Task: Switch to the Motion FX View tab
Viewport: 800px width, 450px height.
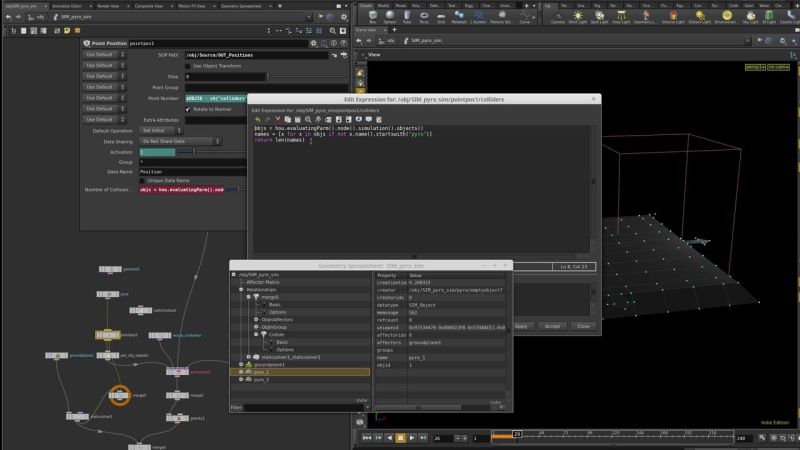Action: point(192,6)
